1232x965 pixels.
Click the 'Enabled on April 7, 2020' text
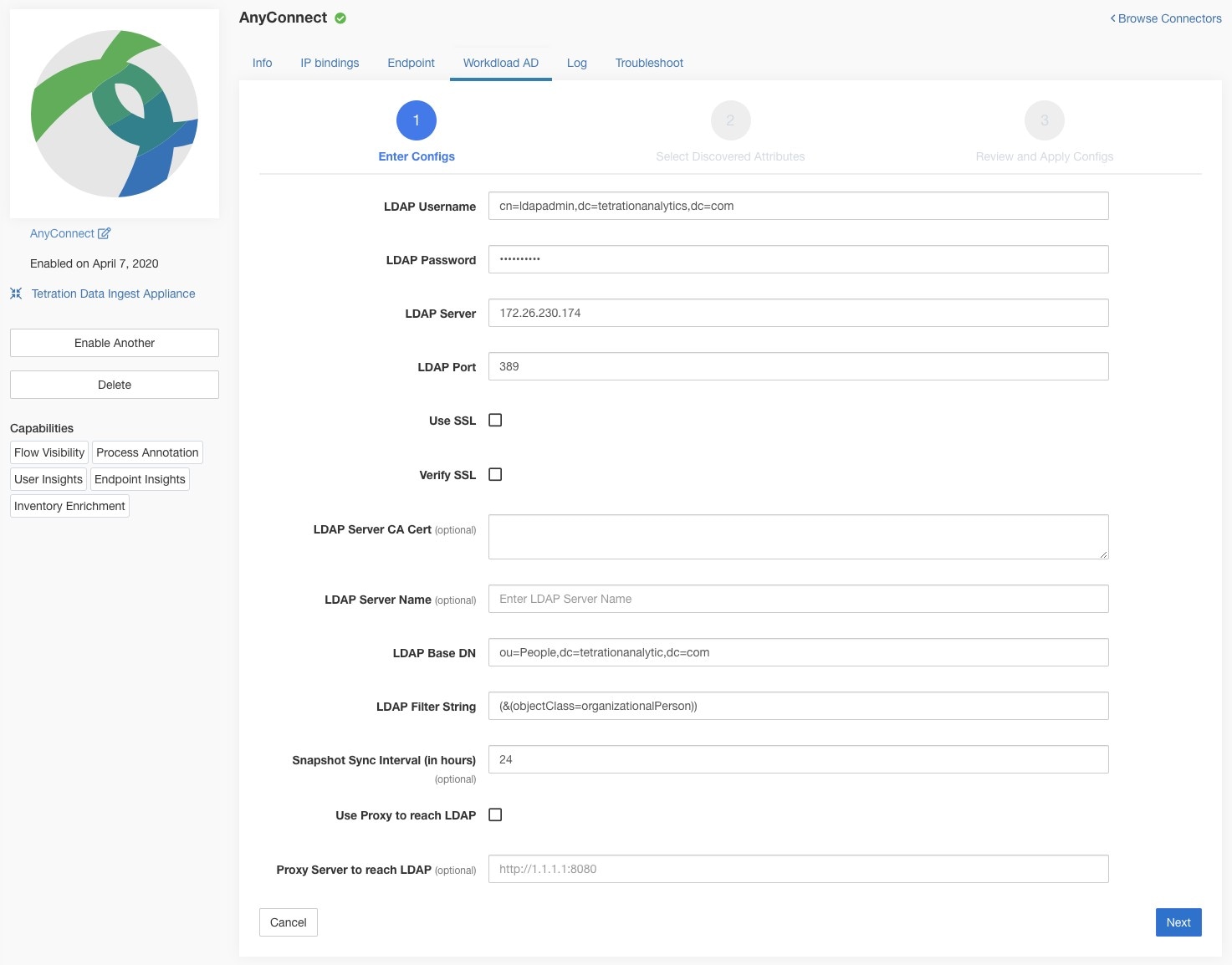[x=95, y=263]
